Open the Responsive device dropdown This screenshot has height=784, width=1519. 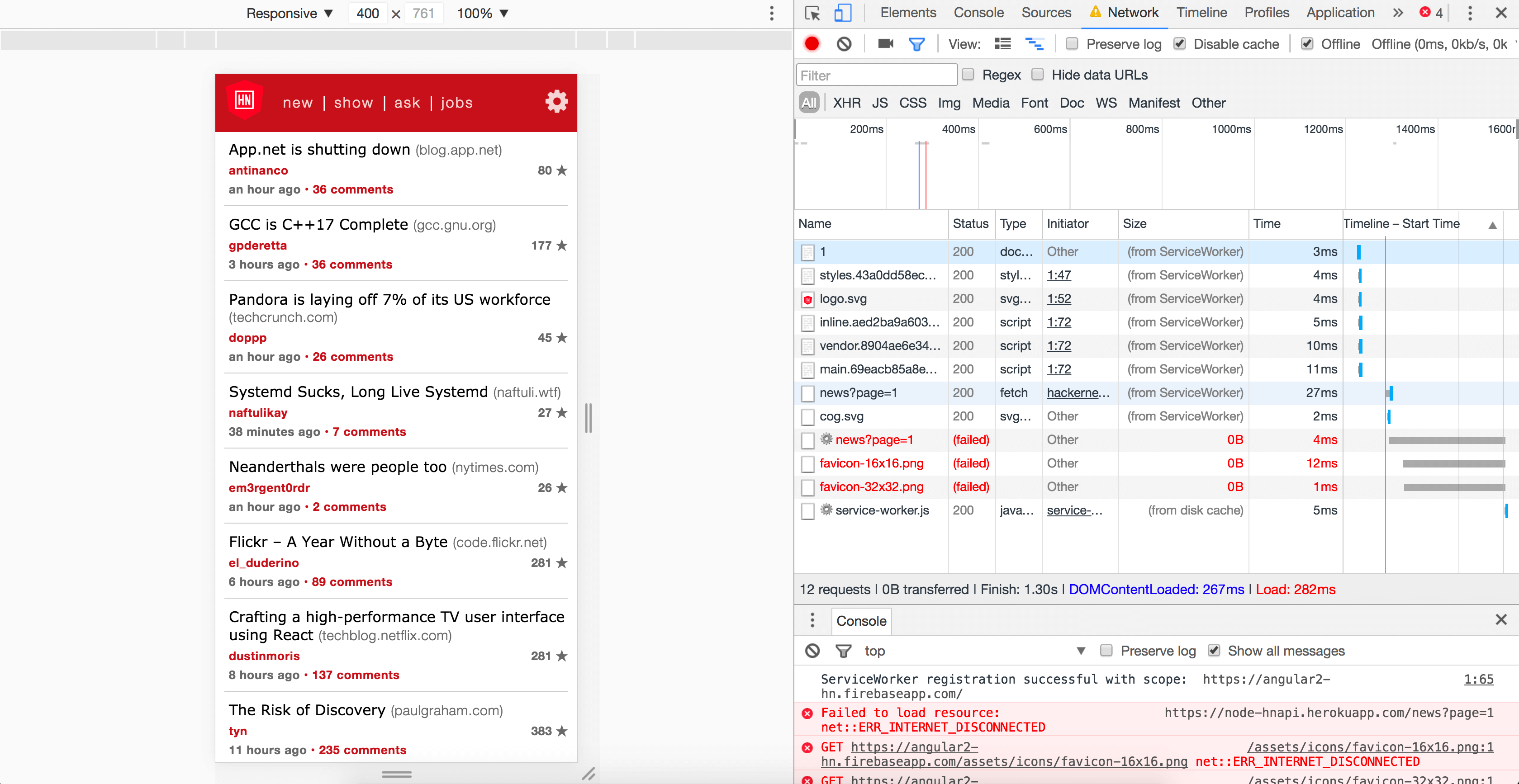[x=290, y=13]
